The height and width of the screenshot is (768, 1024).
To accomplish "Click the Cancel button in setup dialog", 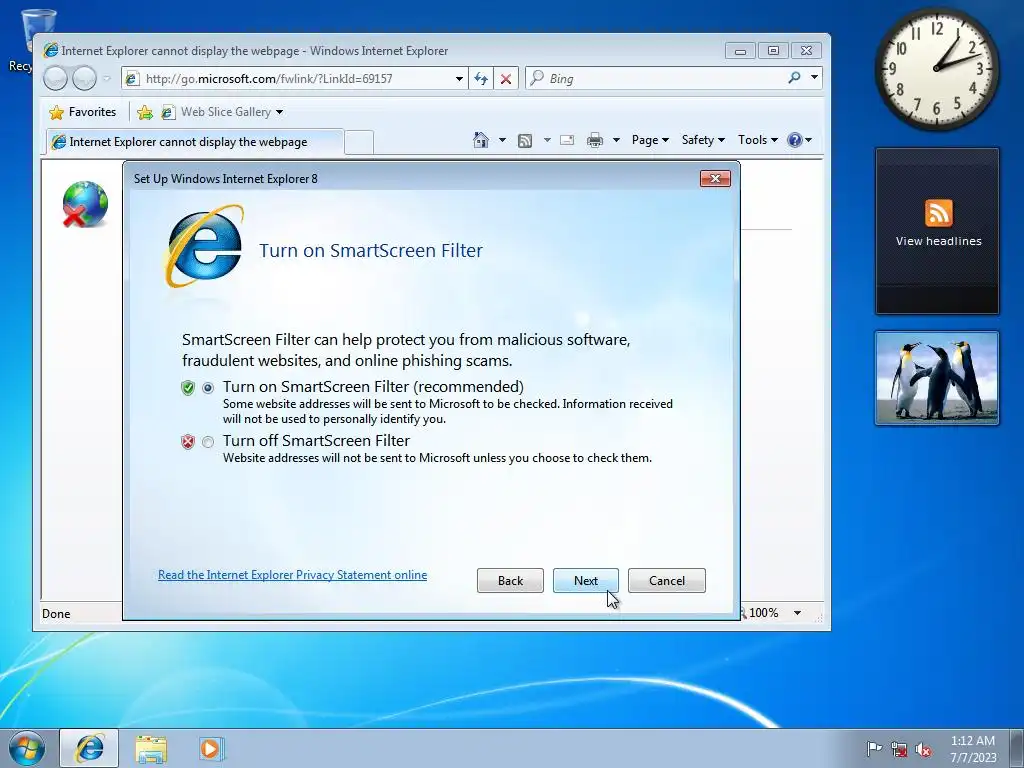I will click(667, 581).
